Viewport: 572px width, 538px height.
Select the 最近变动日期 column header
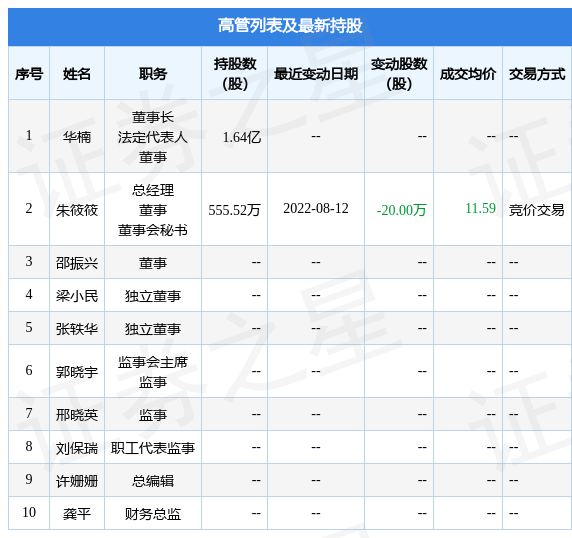(x=316, y=74)
